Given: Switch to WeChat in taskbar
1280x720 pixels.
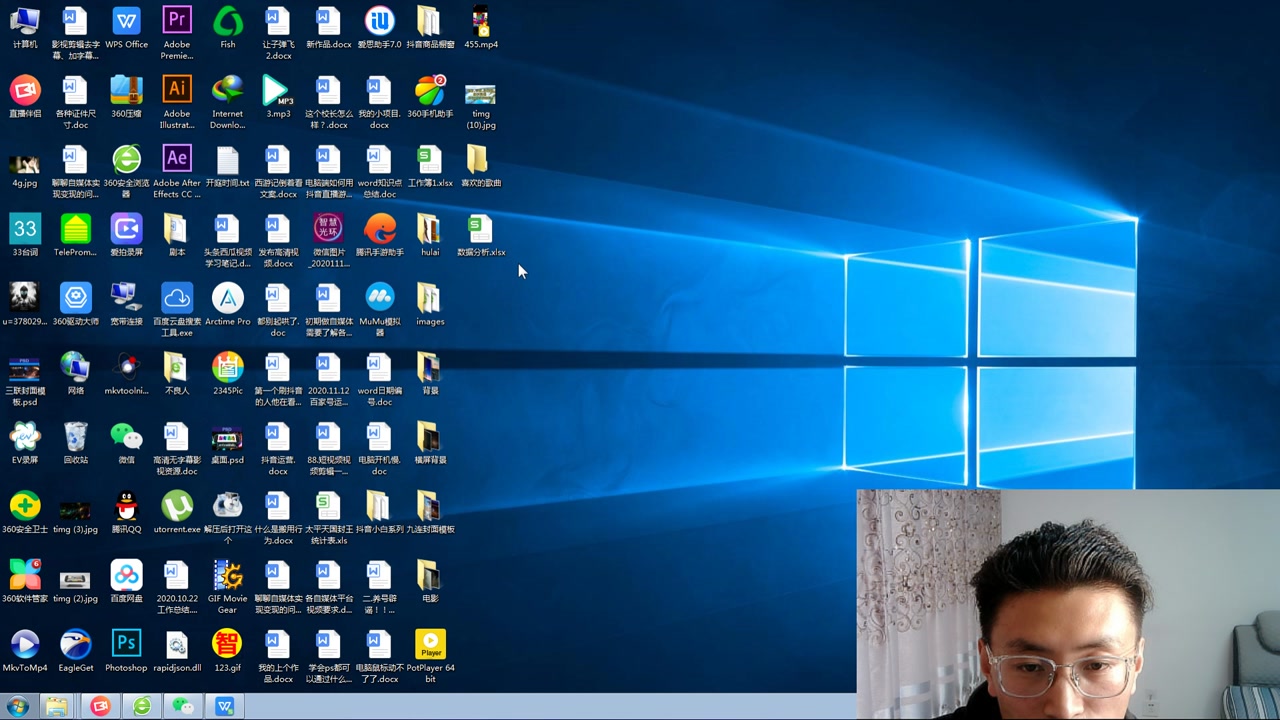Looking at the screenshot, I should 182,706.
